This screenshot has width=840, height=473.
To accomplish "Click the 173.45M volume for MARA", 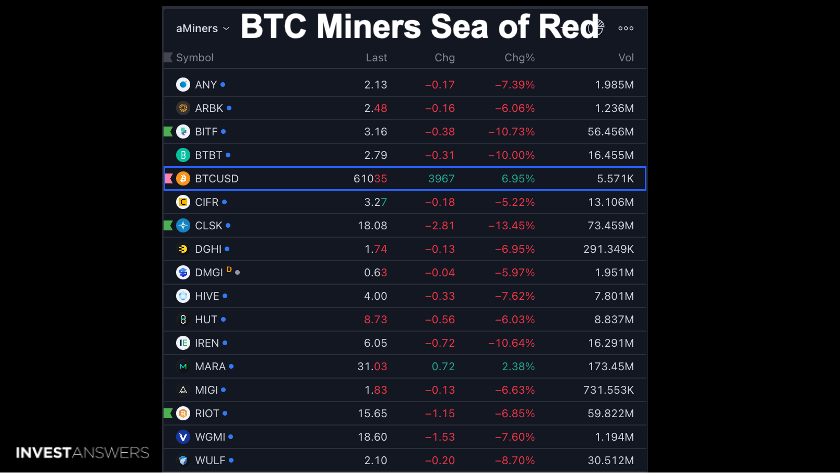I will (611, 366).
